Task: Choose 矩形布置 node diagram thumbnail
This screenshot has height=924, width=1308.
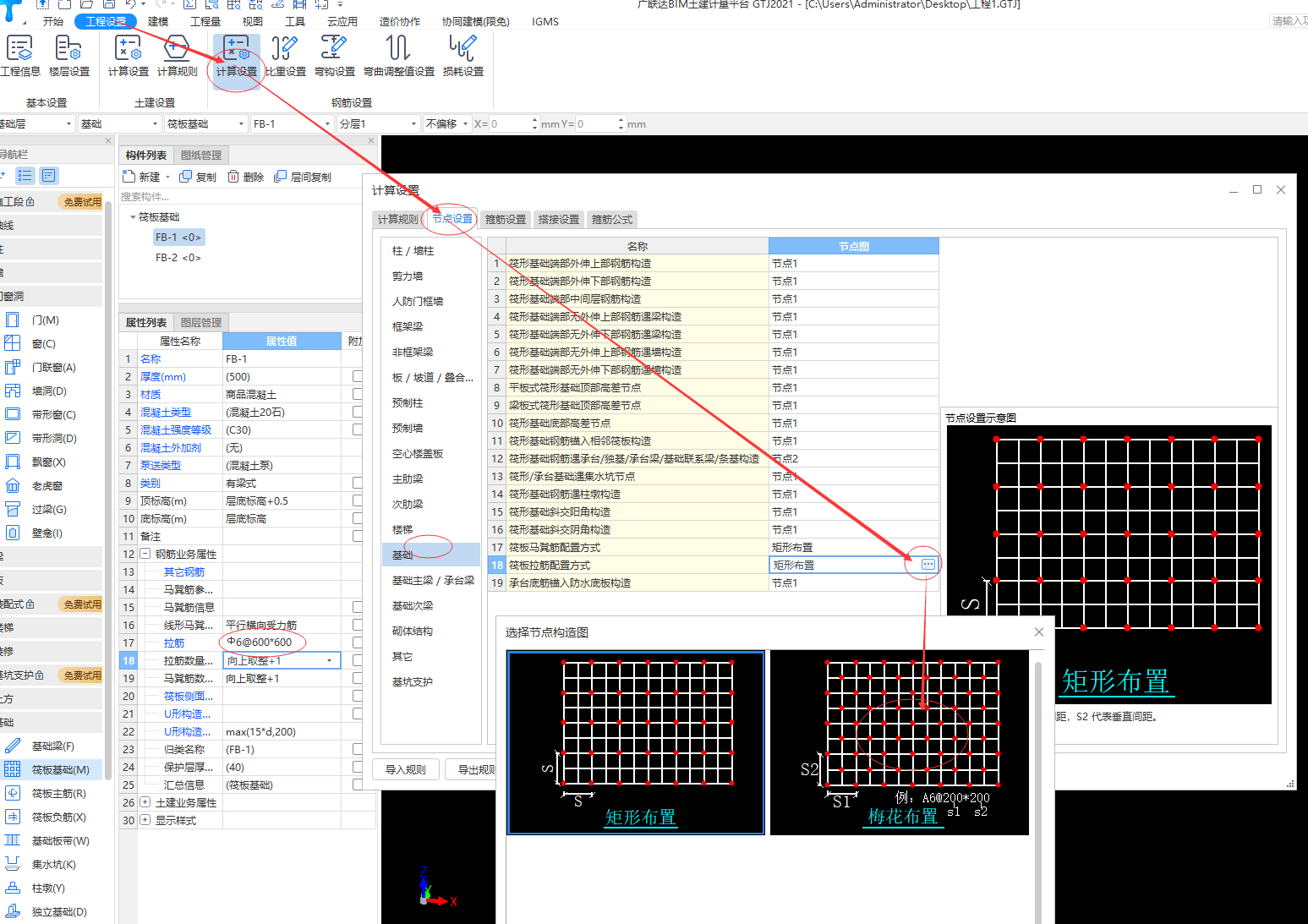Action: (x=636, y=742)
